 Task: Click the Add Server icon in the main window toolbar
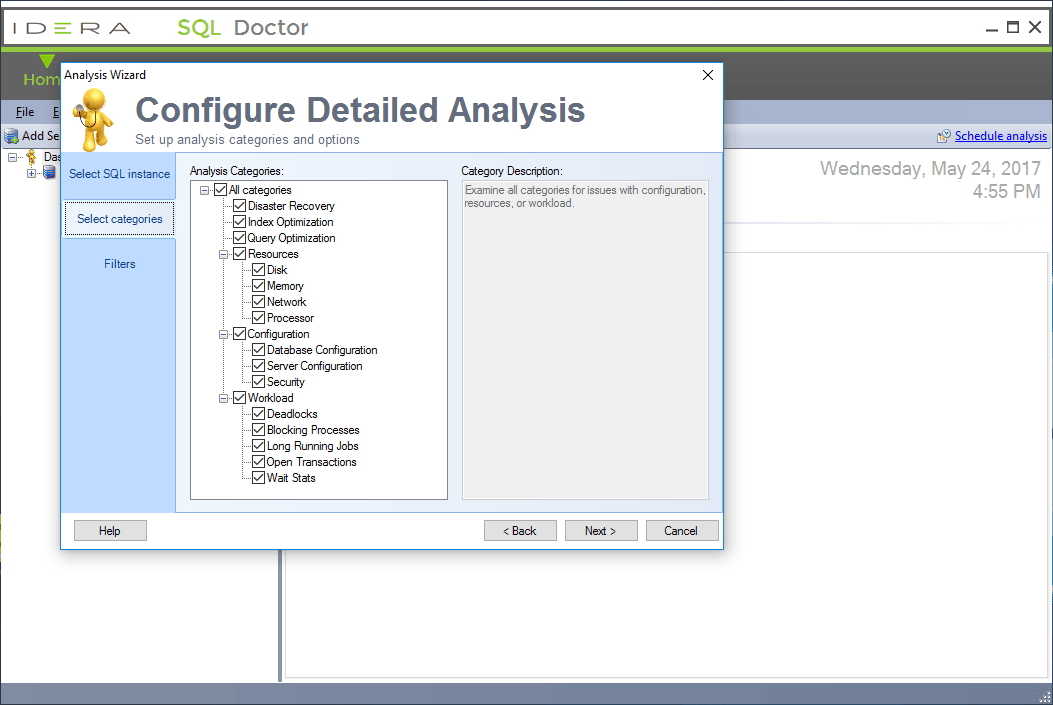[x=11, y=136]
